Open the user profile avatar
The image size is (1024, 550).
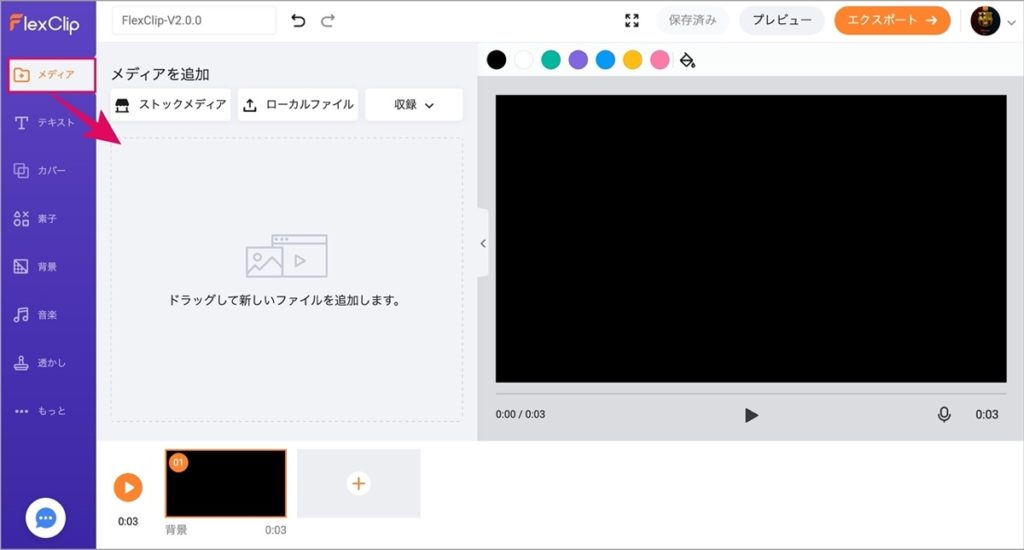(x=985, y=21)
